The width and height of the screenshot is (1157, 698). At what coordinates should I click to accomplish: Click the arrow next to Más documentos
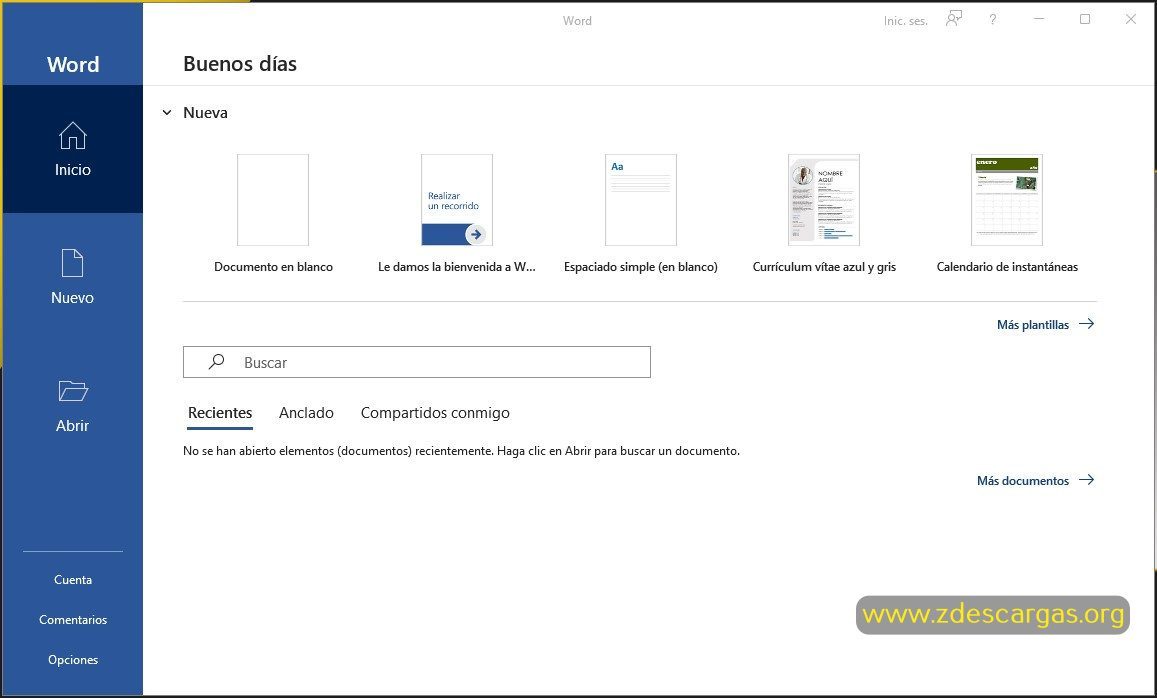(x=1086, y=480)
